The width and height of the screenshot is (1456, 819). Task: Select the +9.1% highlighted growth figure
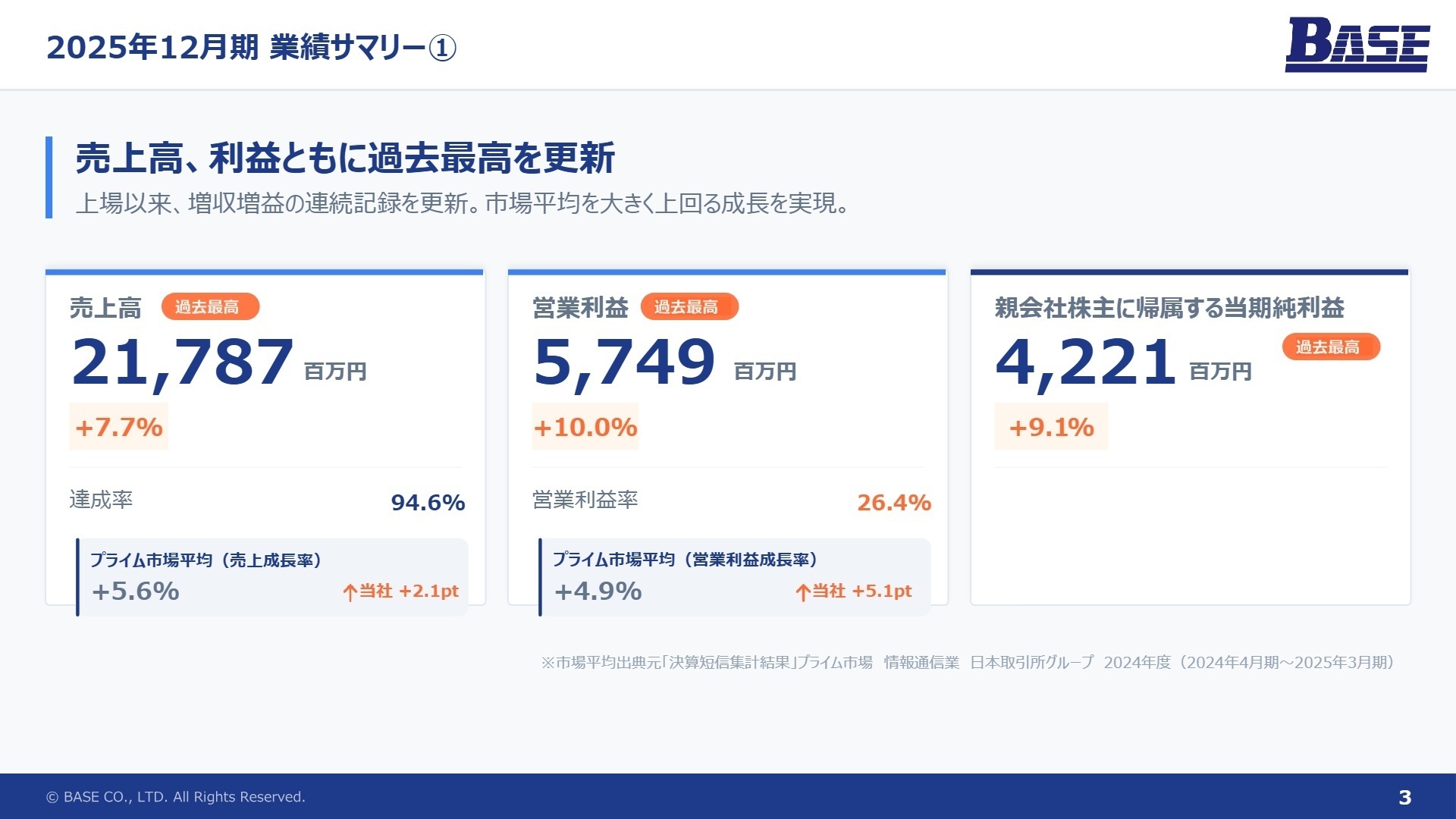1051,426
